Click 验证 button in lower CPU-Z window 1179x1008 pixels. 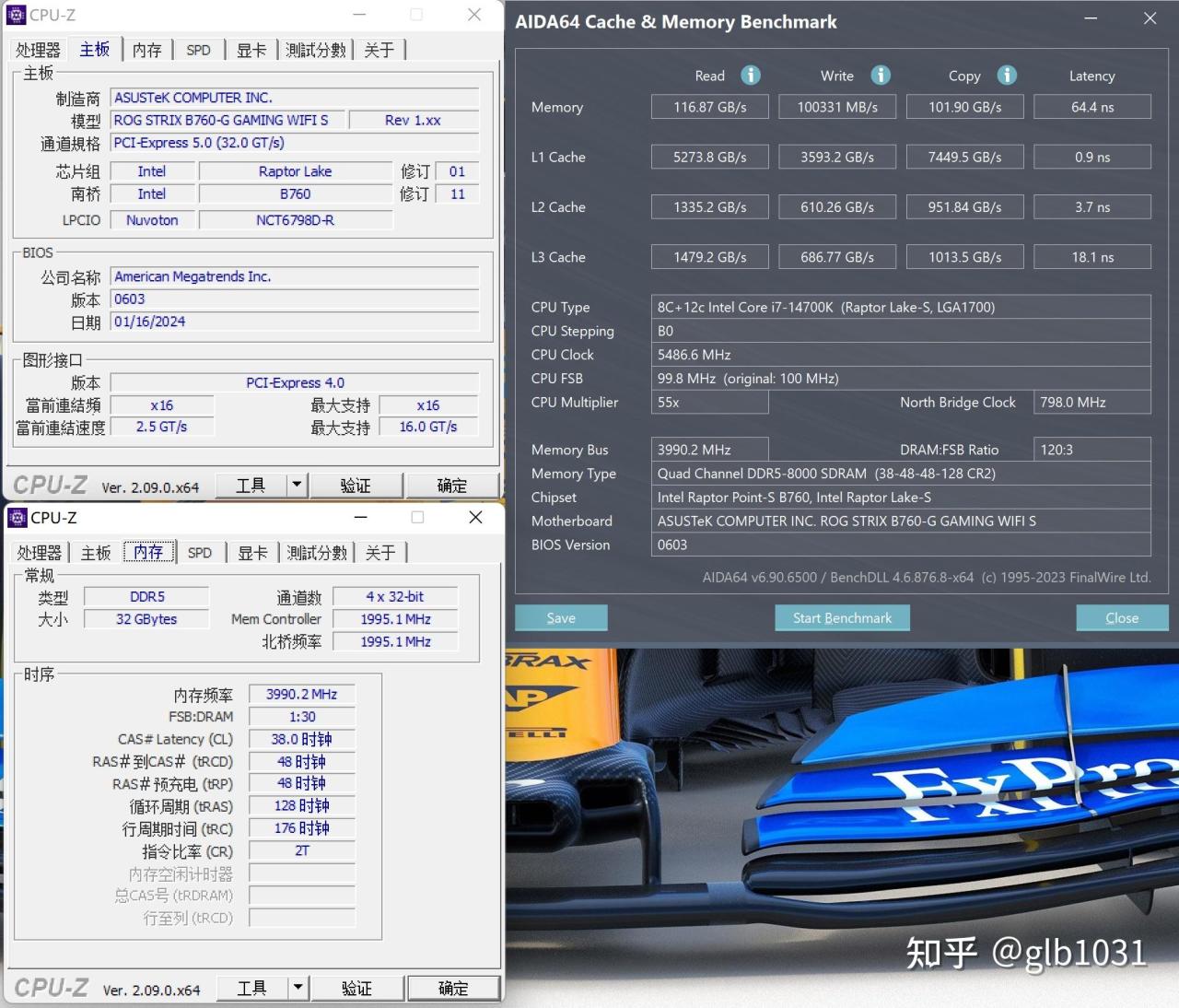coord(356,988)
